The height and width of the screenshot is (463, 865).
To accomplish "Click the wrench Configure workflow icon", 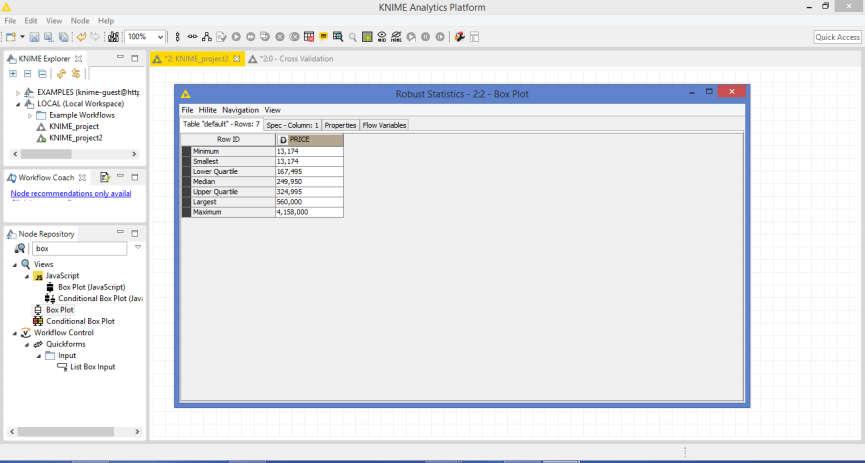I will (x=460, y=37).
